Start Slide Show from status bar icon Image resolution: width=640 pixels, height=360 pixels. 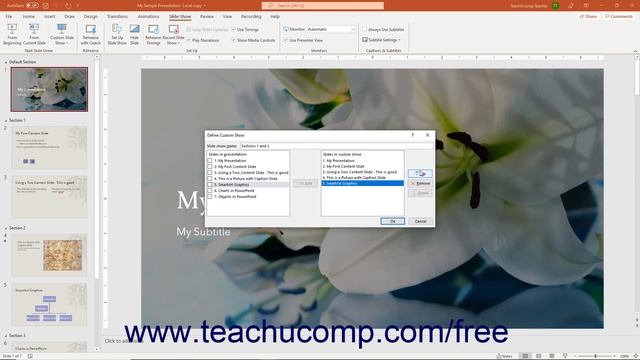pyautogui.click(x=565, y=356)
